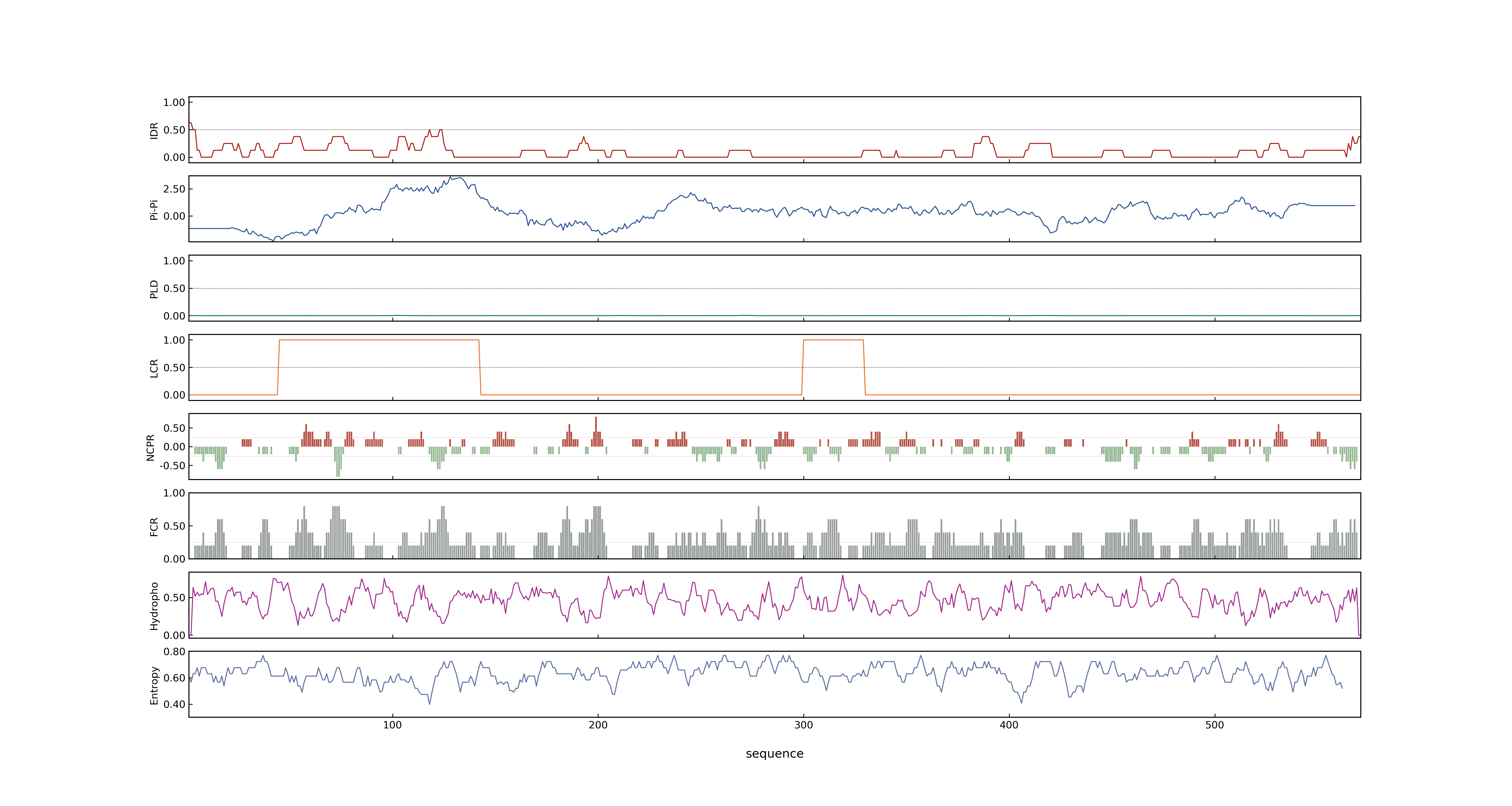
Task: Click the LCR axis label
Action: coord(154,368)
